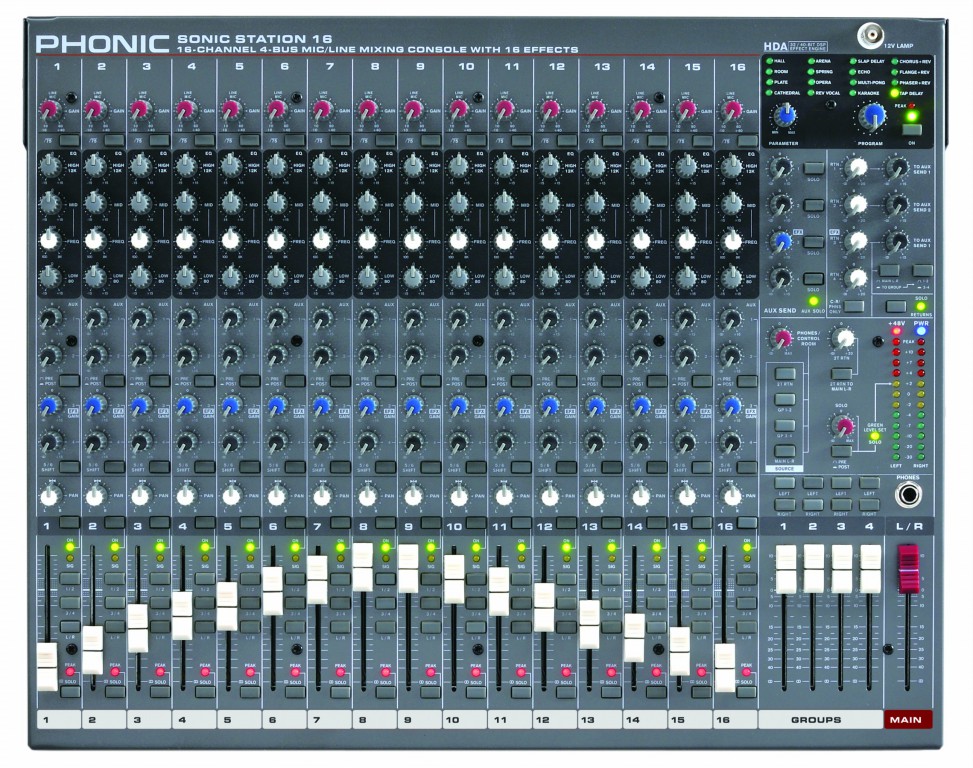Assign group 2 to RIGHT bus

[813, 504]
